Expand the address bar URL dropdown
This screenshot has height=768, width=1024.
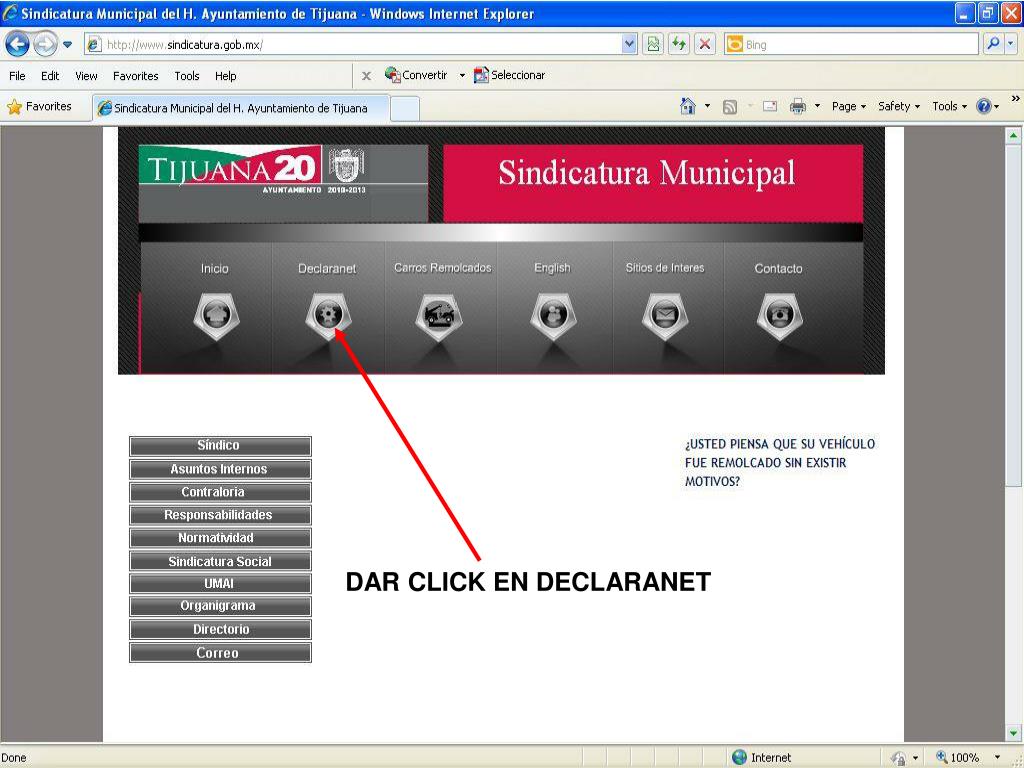click(629, 44)
